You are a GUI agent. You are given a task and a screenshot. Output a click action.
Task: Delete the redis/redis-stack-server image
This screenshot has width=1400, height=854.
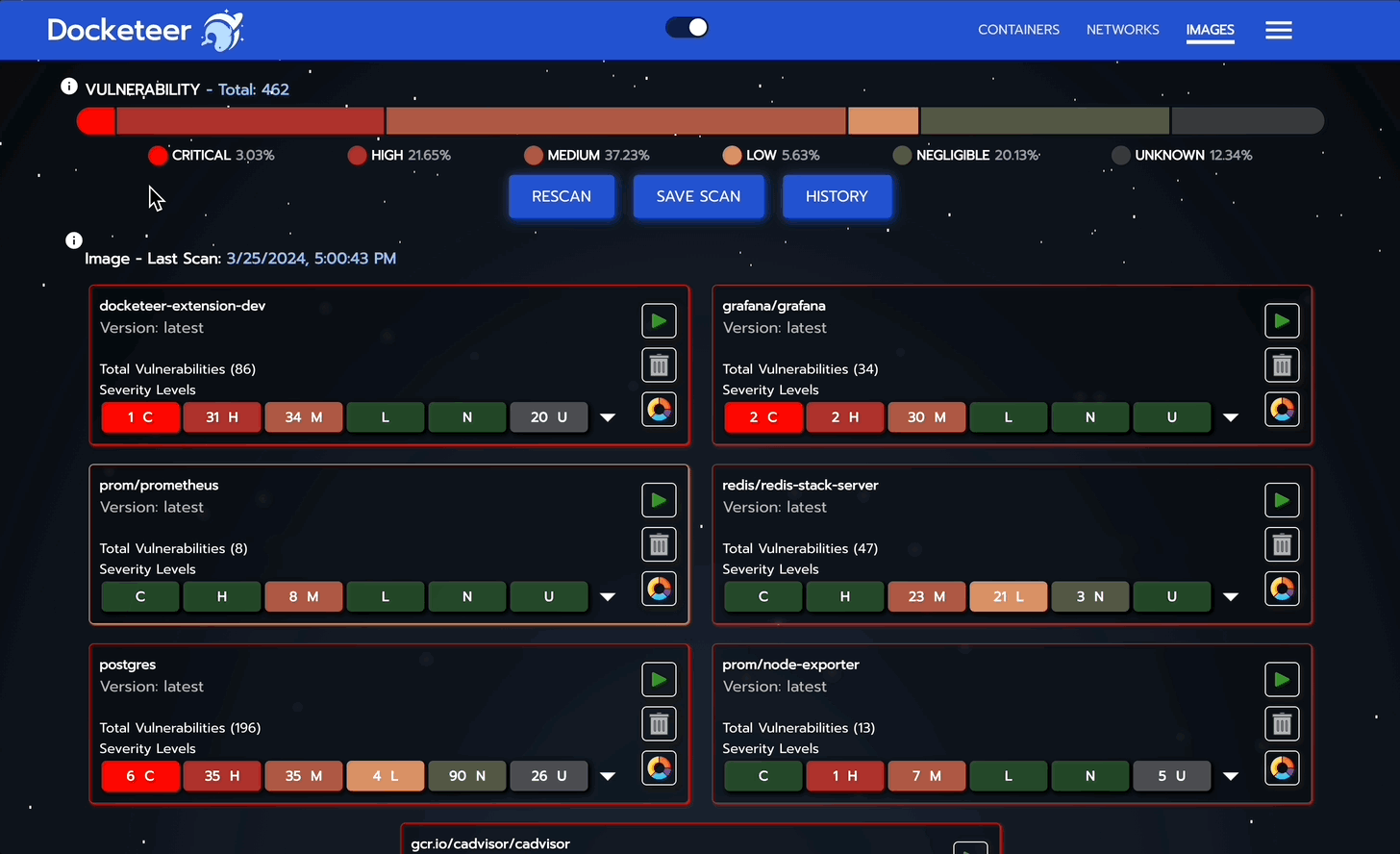(1282, 544)
